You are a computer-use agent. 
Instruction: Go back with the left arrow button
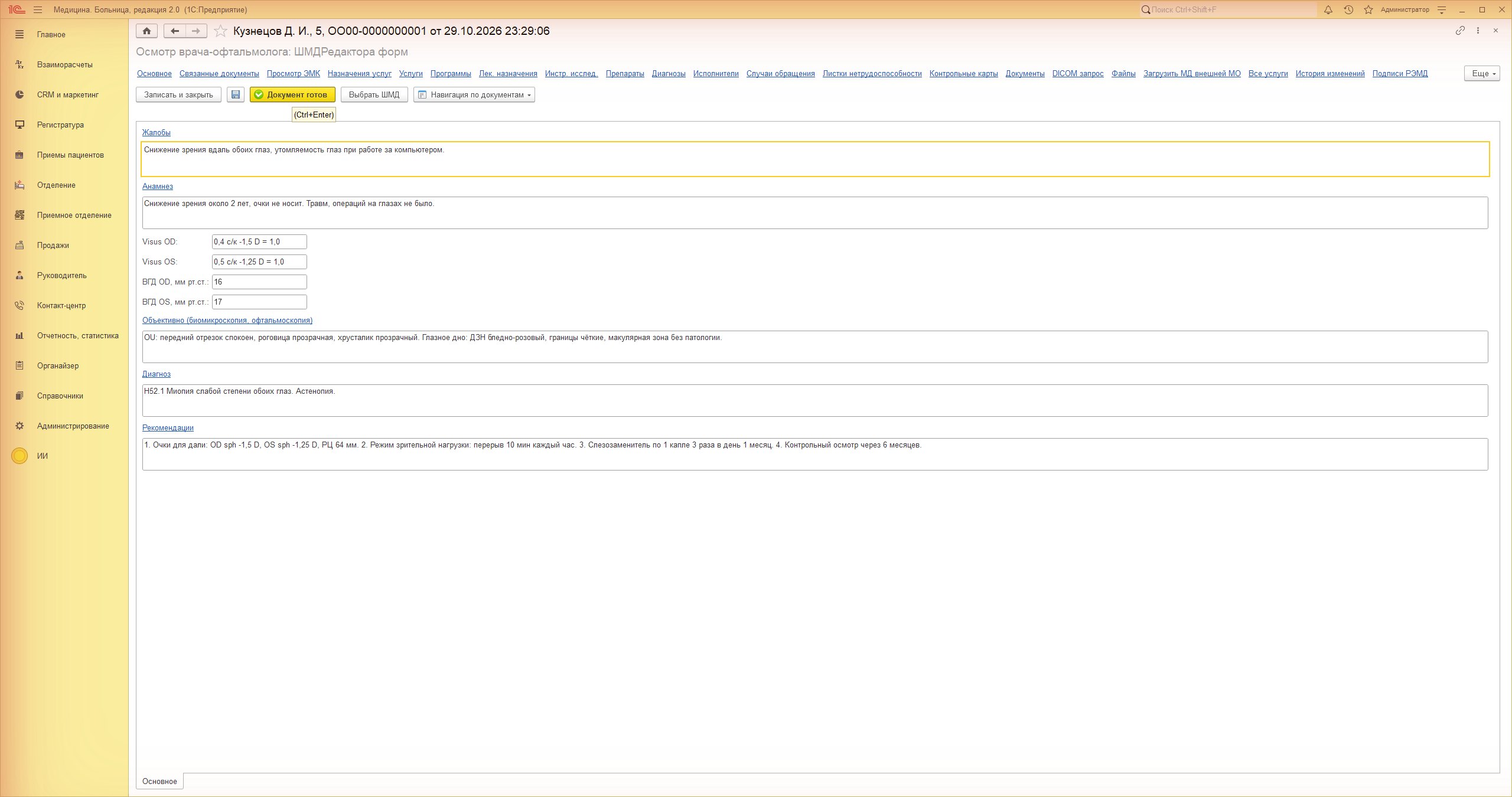pyautogui.click(x=175, y=31)
